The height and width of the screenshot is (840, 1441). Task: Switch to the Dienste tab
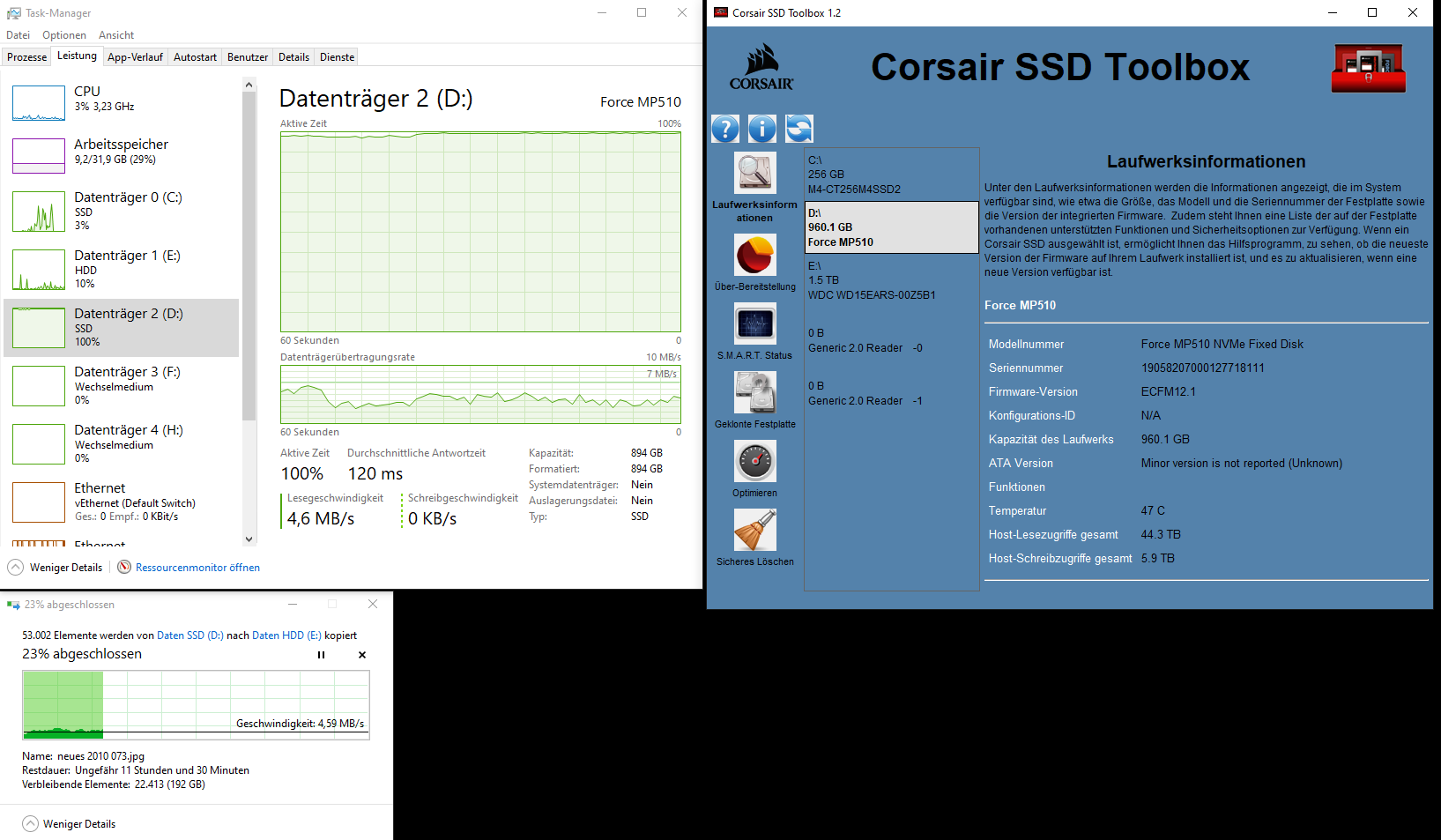pos(338,57)
